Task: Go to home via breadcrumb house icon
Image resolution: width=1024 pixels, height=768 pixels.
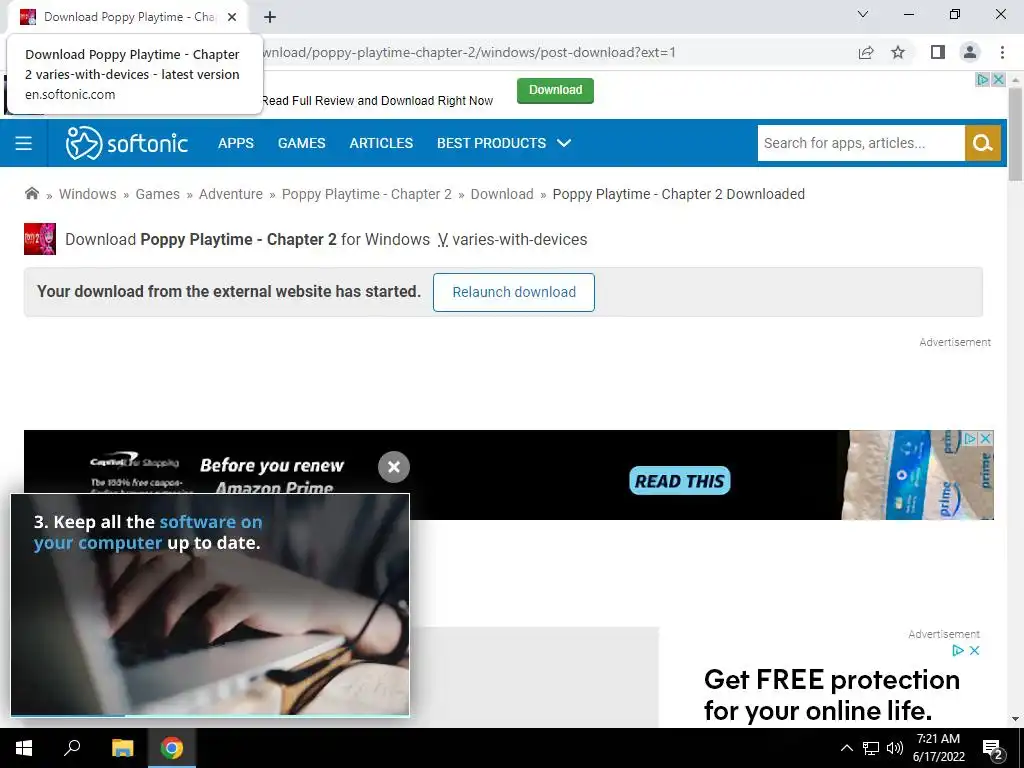Action: [x=31, y=193]
